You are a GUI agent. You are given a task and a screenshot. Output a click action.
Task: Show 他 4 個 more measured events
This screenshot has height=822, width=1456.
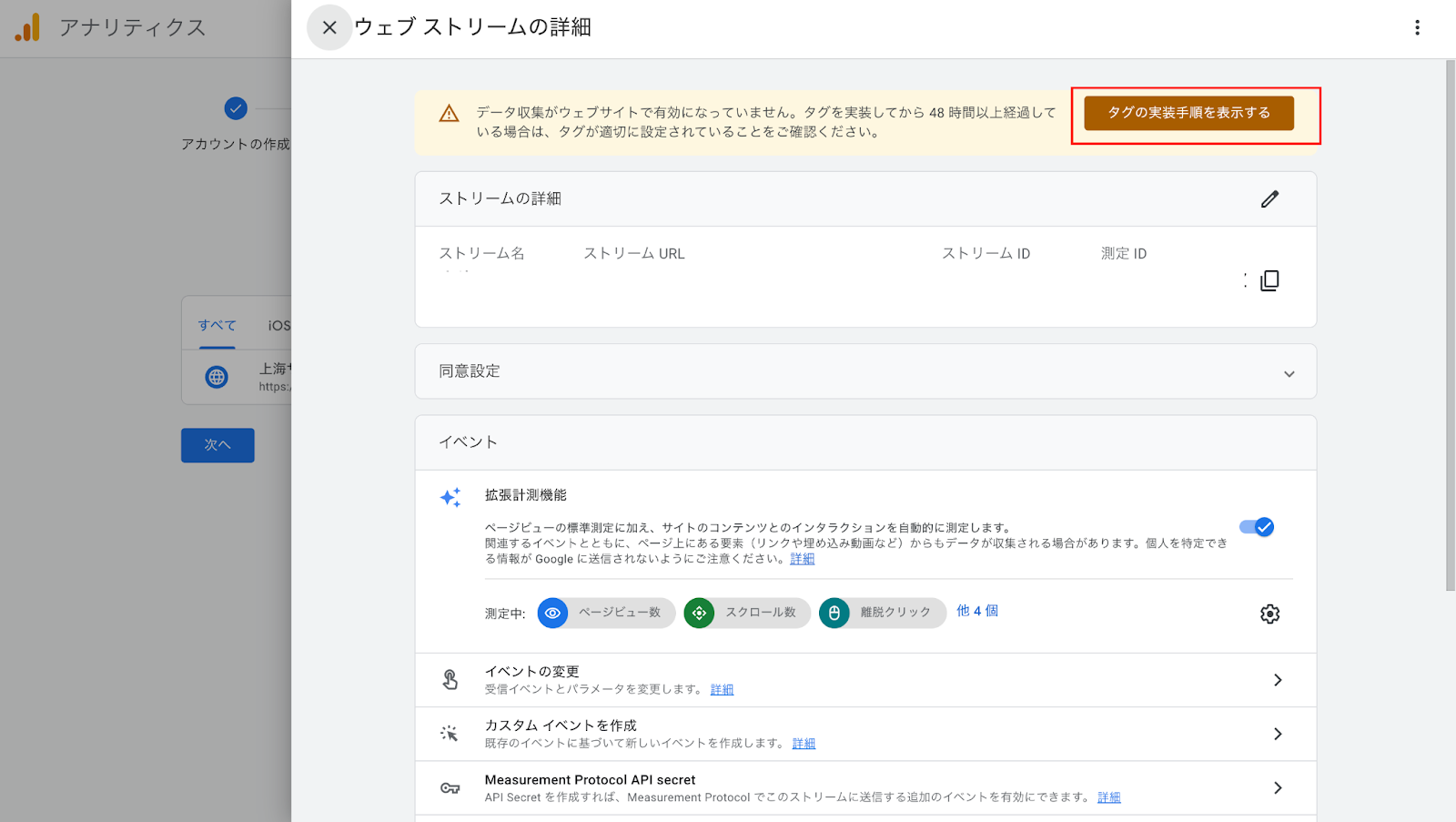point(977,611)
